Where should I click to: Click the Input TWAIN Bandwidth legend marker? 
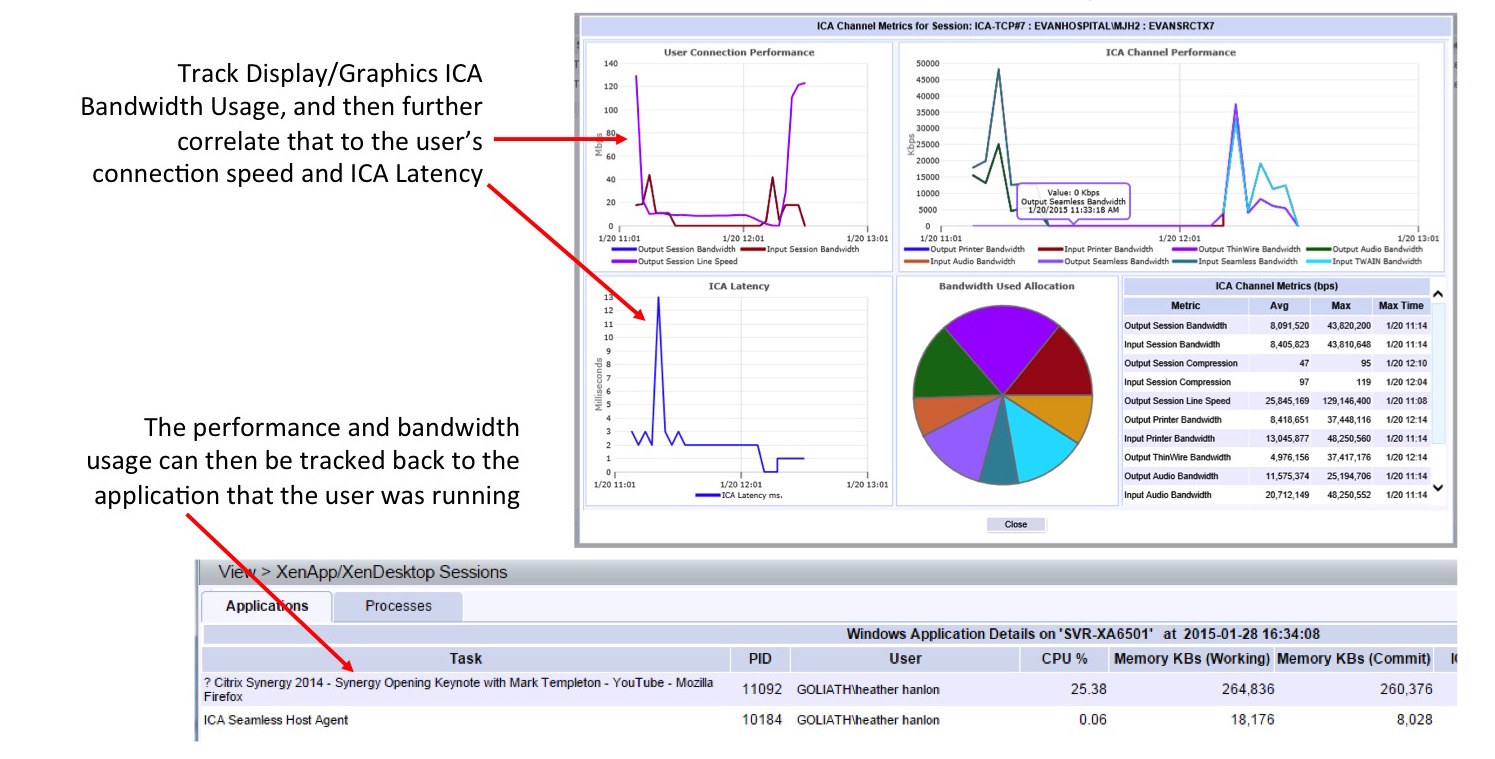point(1314,262)
